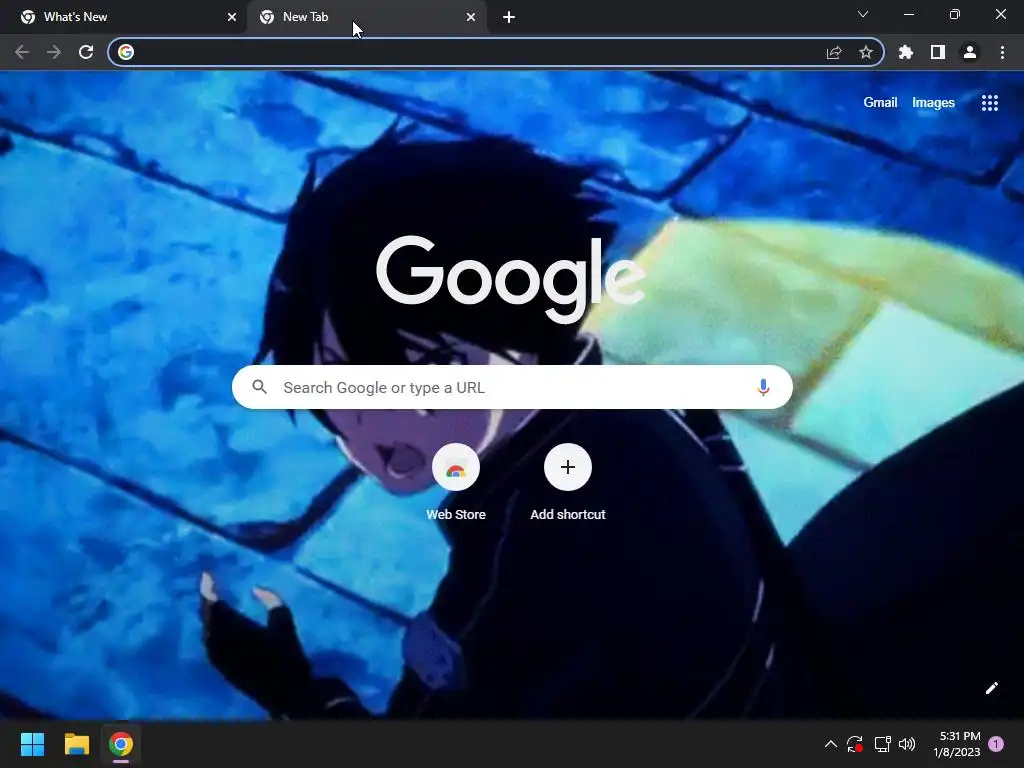Open Gmail link
The width and height of the screenshot is (1024, 768).
point(880,103)
